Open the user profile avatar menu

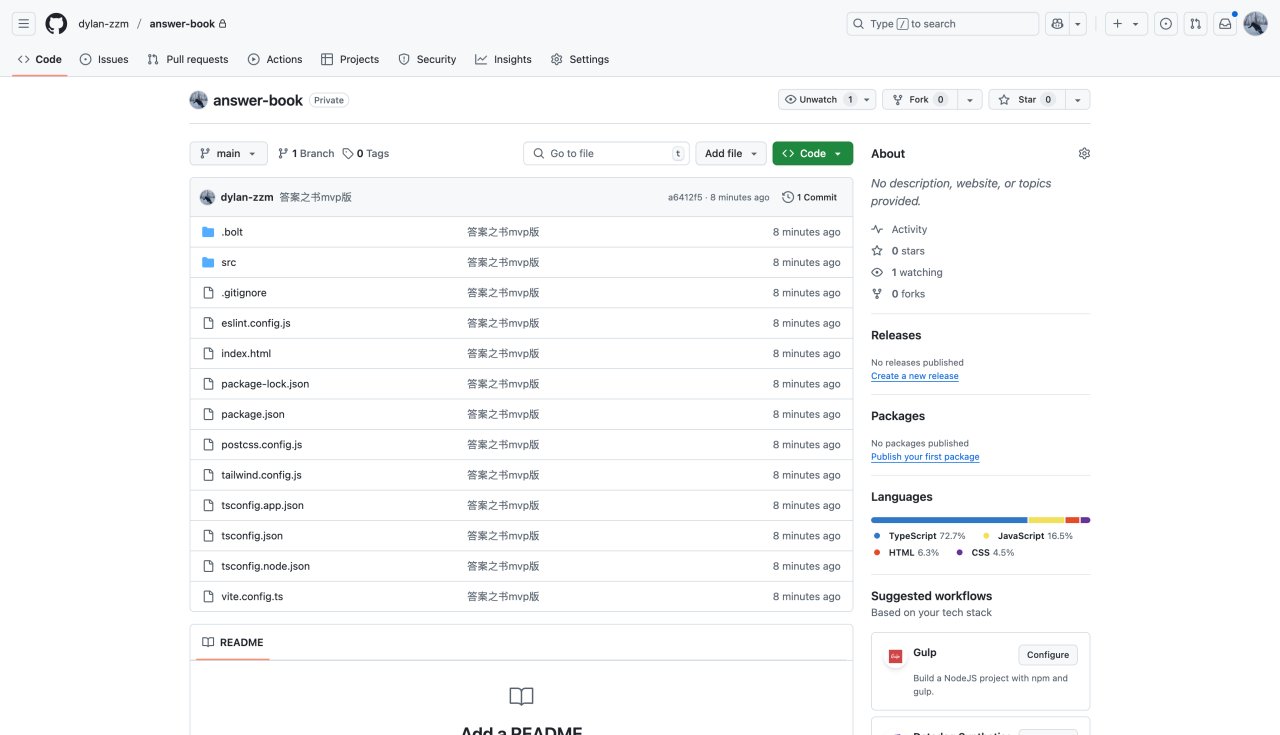[1255, 24]
